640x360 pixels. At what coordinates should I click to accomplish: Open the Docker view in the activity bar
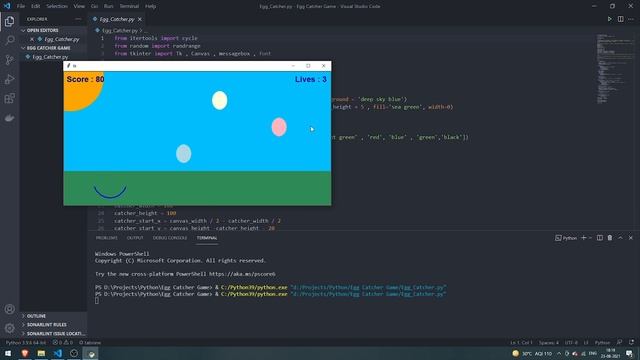pos(9,118)
